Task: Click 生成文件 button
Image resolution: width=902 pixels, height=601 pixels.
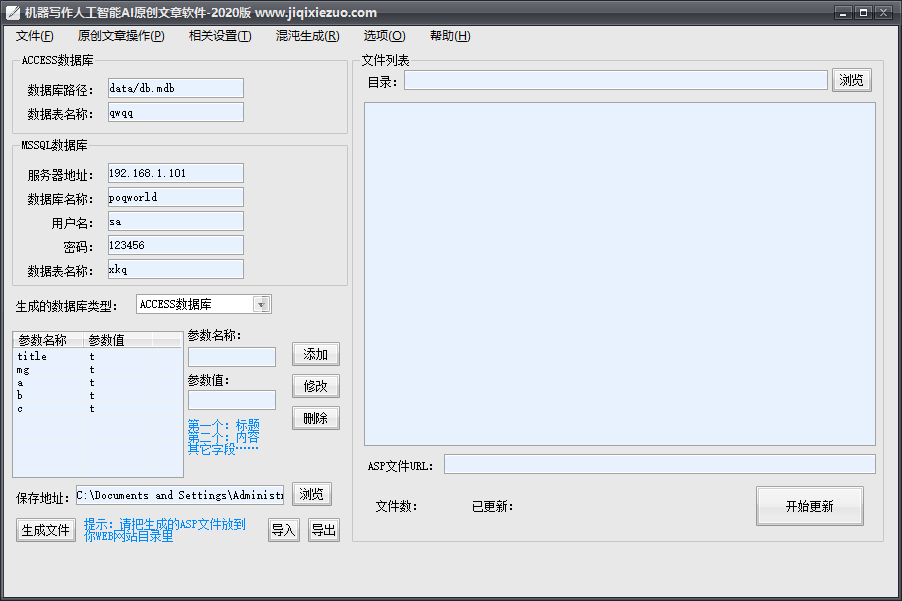Action: [x=46, y=530]
